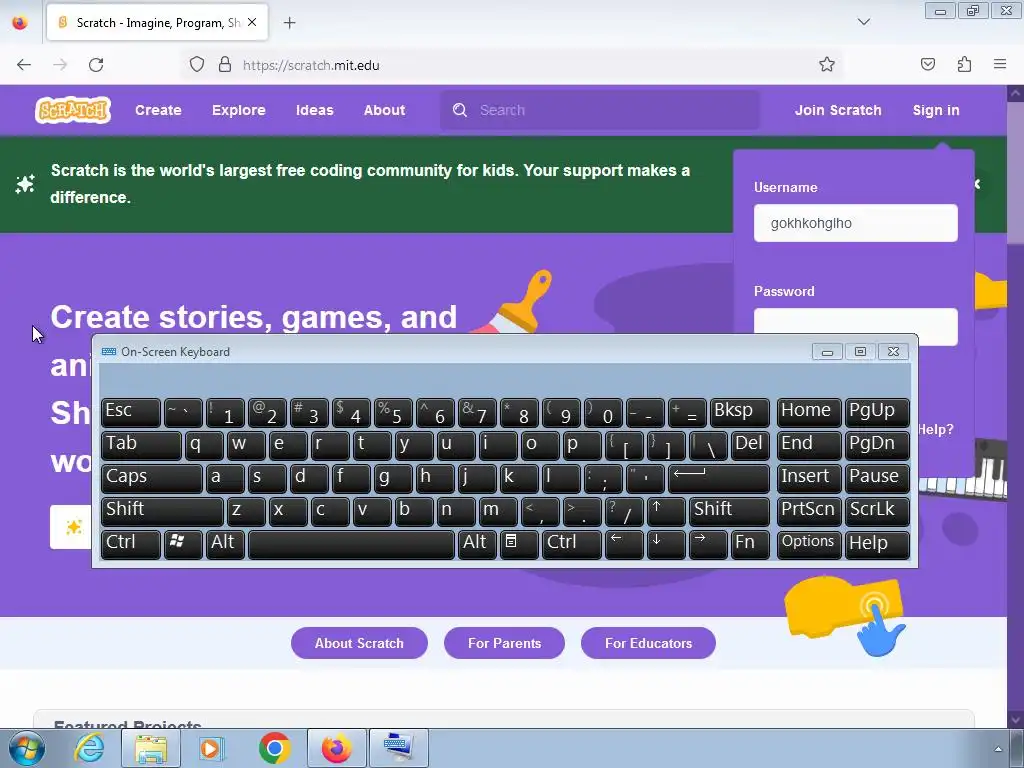Open the Ideas menu item
The width and height of the screenshot is (1024, 768).
click(x=314, y=110)
